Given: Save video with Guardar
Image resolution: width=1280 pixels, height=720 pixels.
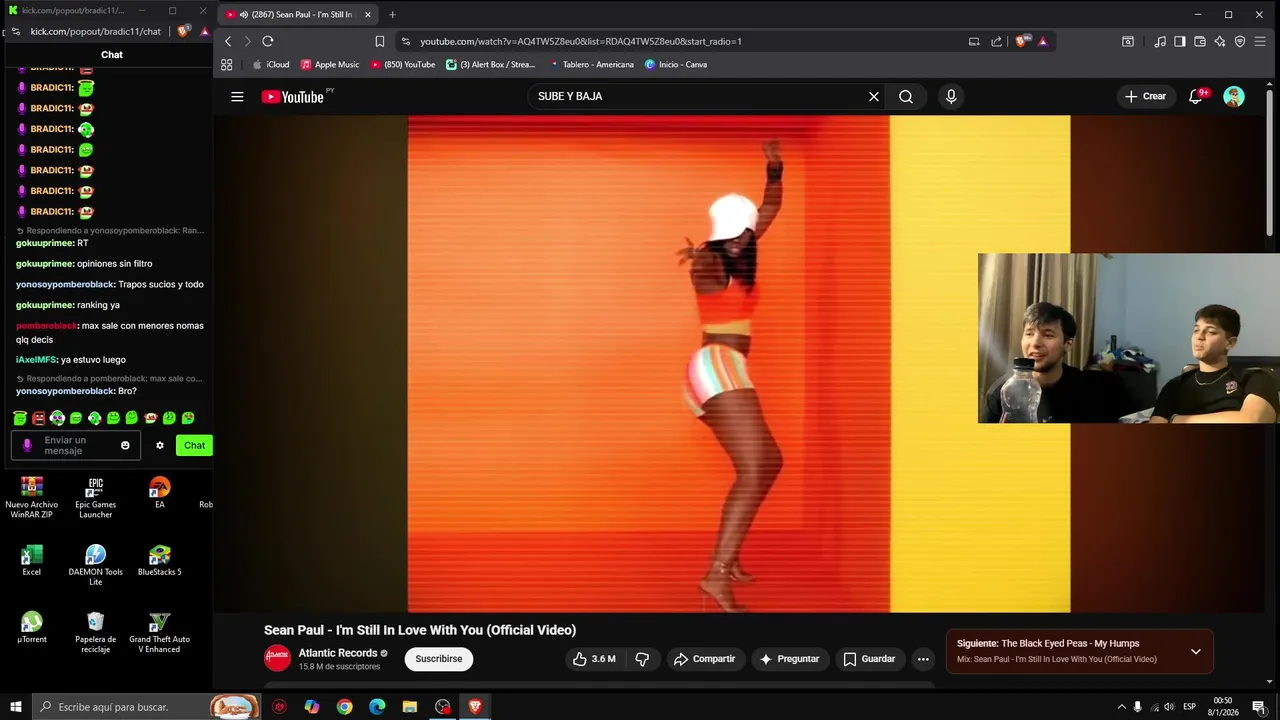Looking at the screenshot, I should pos(869,659).
